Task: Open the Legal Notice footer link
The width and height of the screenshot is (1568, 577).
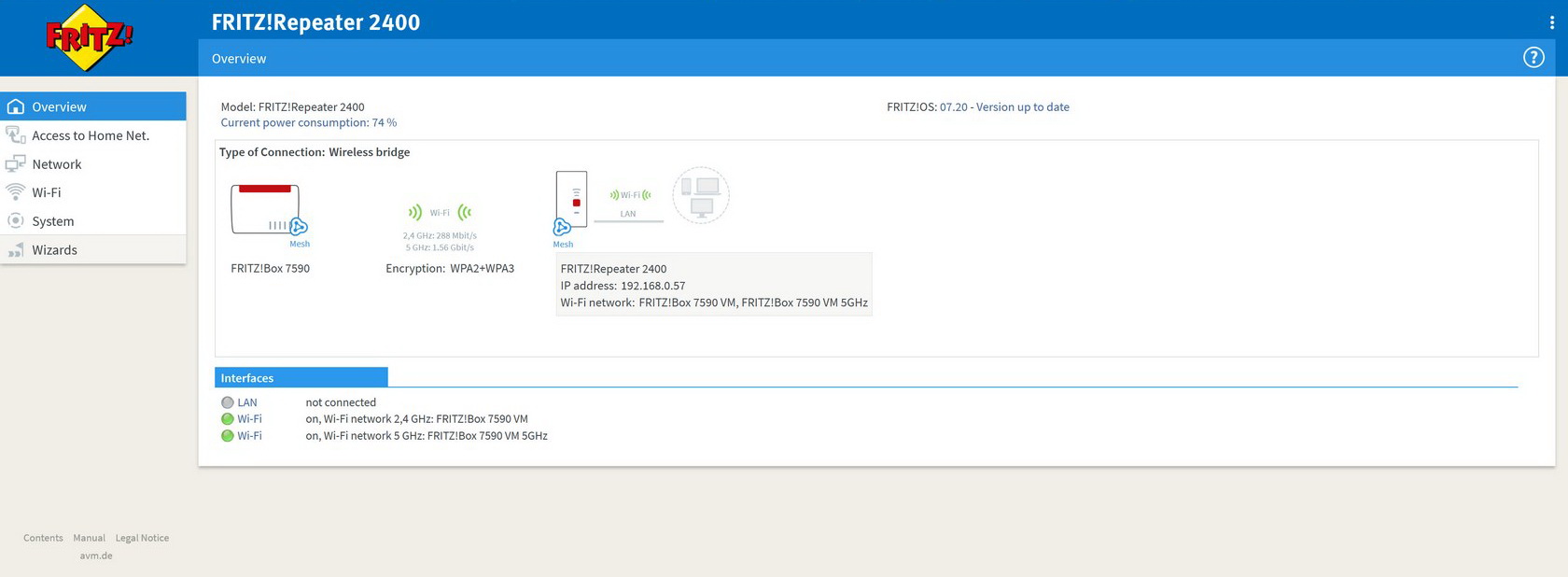Action: 142,538
